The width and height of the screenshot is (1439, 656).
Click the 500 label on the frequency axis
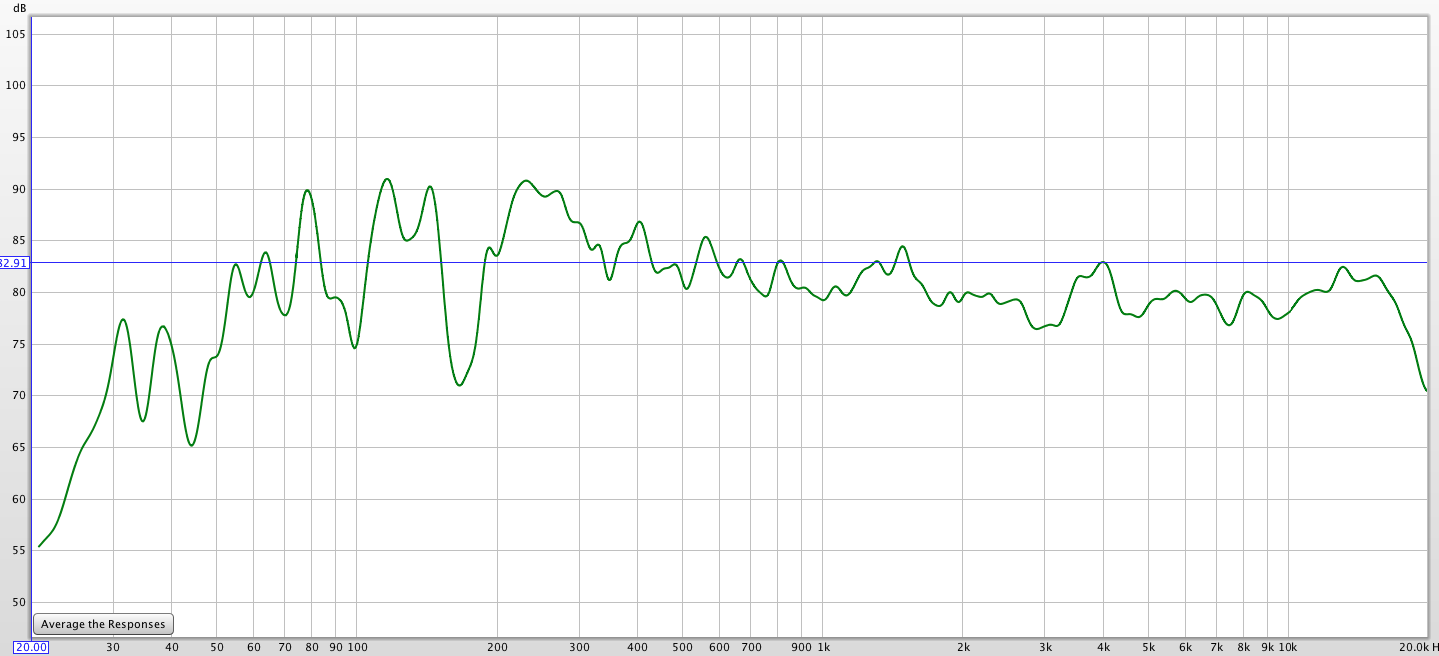683,647
